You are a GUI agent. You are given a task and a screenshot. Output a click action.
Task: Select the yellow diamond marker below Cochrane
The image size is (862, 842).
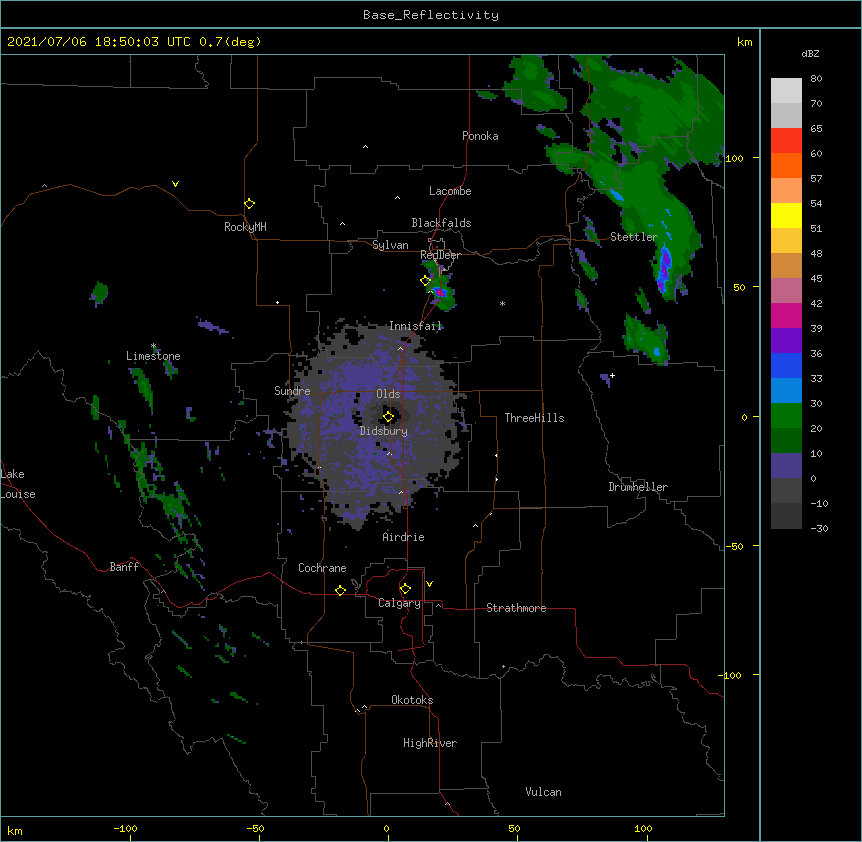point(340,590)
